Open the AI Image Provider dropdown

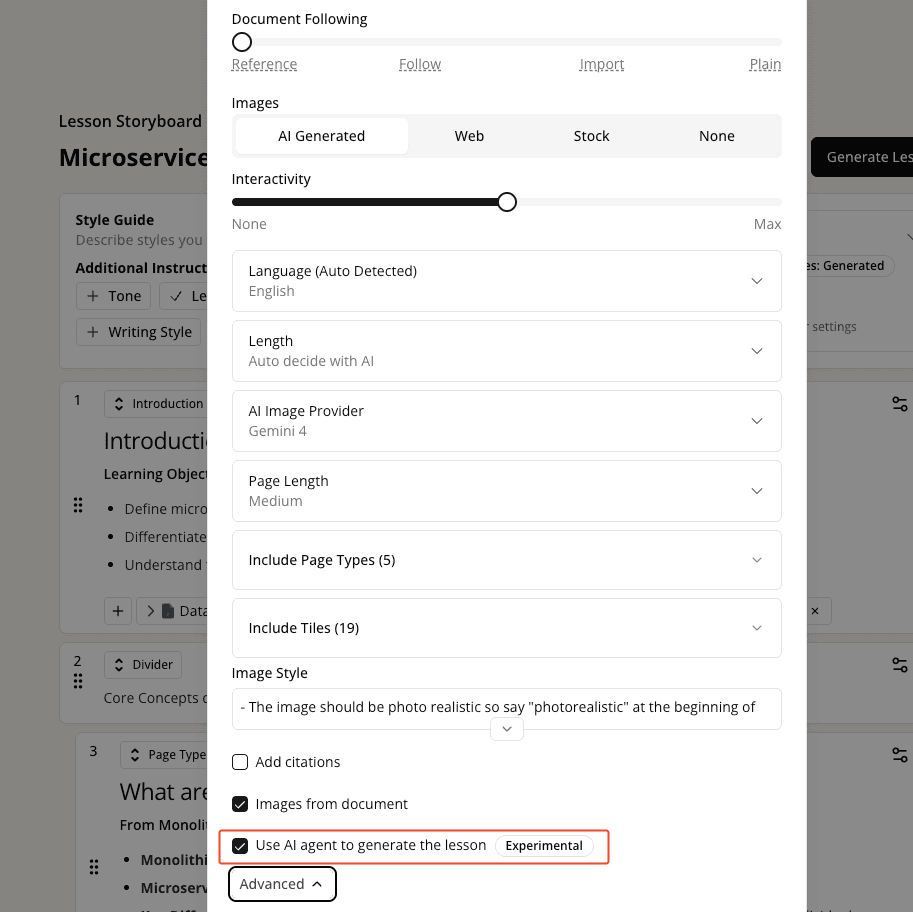click(507, 420)
